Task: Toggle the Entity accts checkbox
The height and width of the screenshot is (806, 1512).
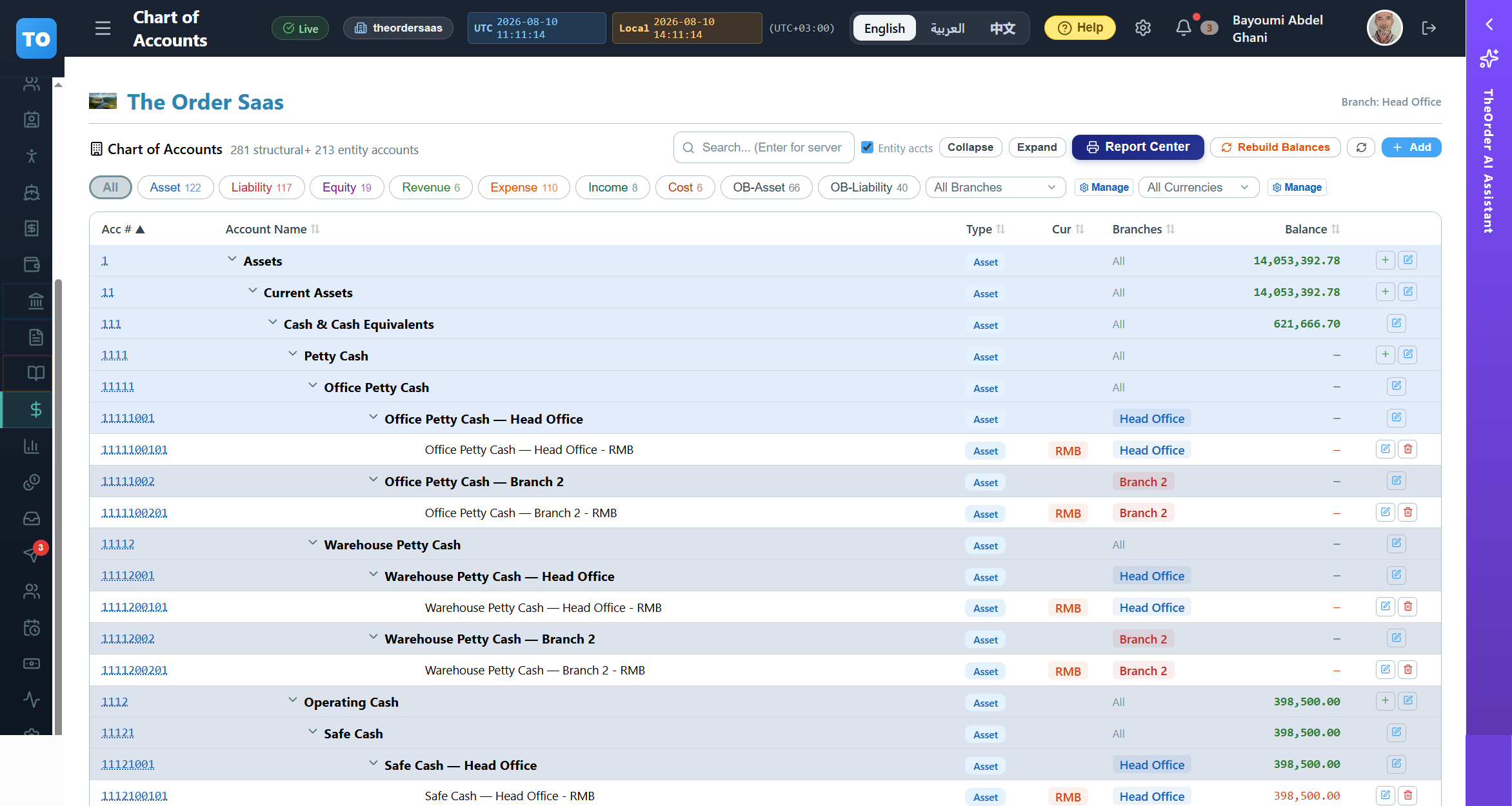Action: point(868,147)
